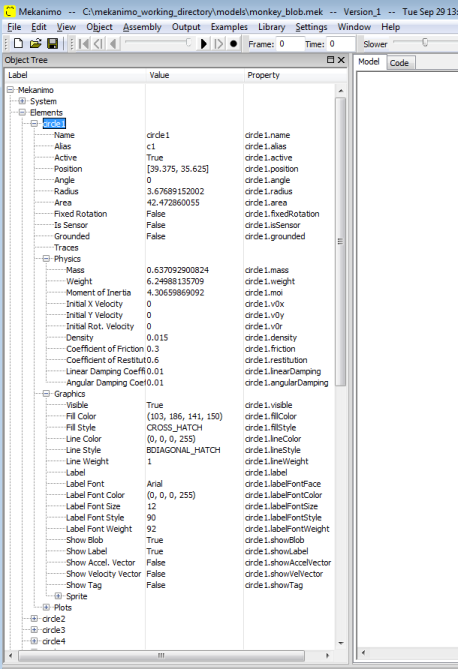Select the Radius value 3.67689152002
Image resolution: width=458 pixels, height=669 pixels.
coord(175,191)
